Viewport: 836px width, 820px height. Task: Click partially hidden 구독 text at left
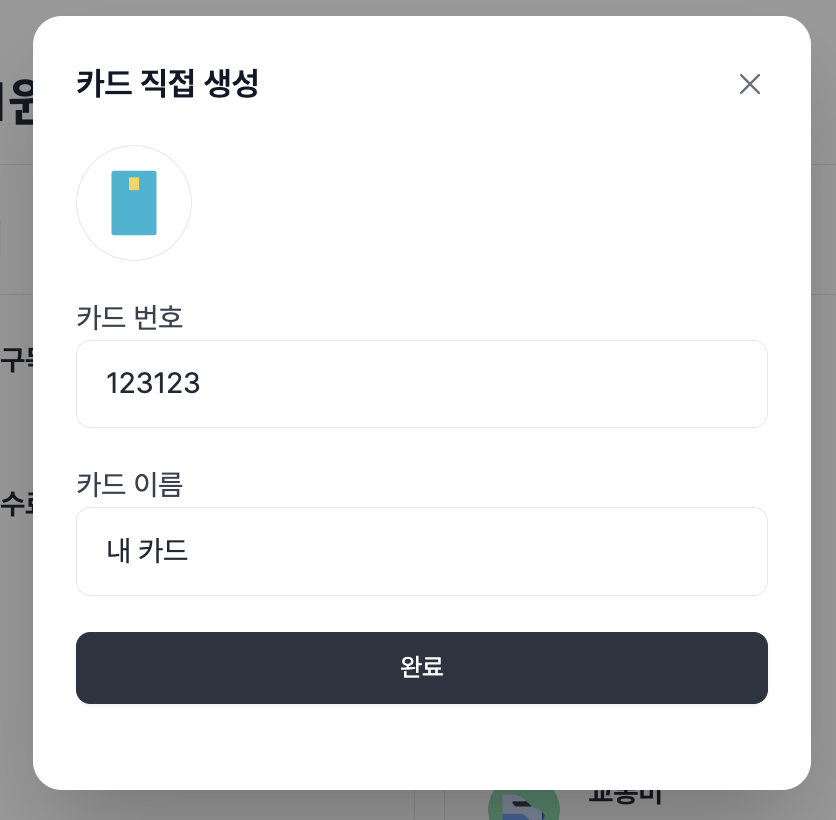pyautogui.click(x=16, y=360)
